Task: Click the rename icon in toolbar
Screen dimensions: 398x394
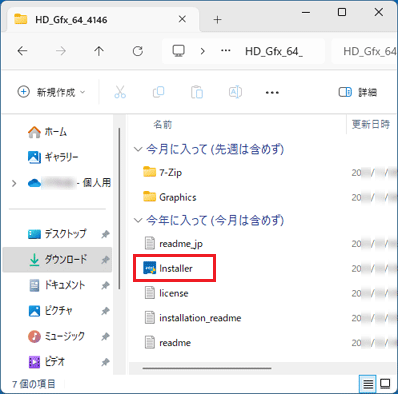Action: [x=235, y=92]
